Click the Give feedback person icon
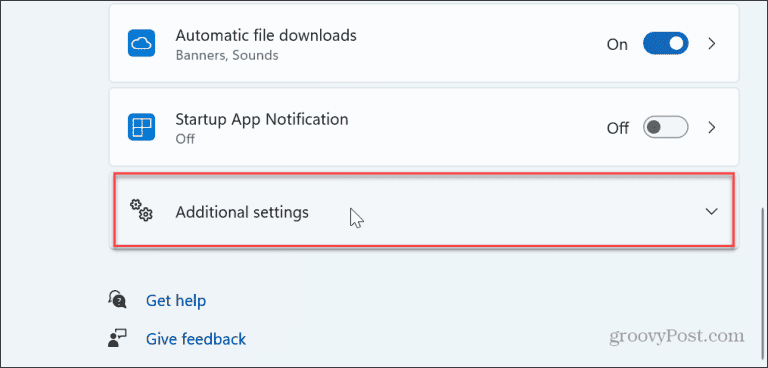This screenshot has width=768, height=368. click(117, 338)
